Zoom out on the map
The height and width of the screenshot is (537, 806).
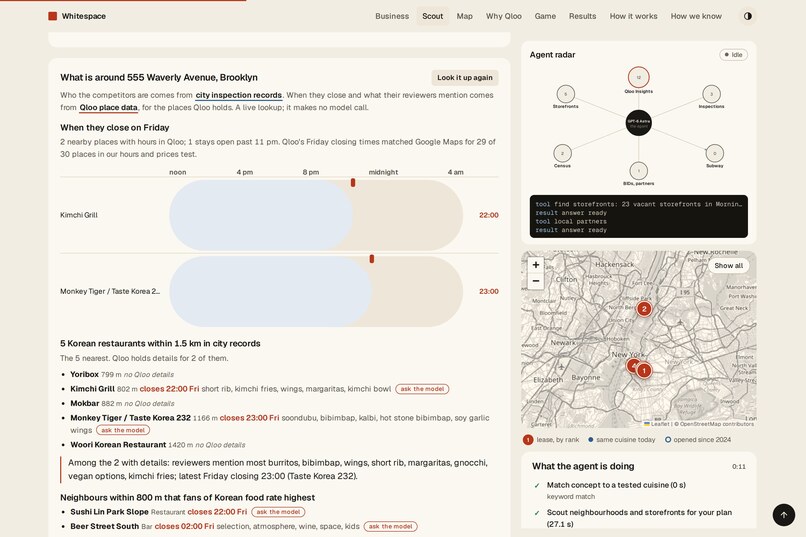[536, 281]
